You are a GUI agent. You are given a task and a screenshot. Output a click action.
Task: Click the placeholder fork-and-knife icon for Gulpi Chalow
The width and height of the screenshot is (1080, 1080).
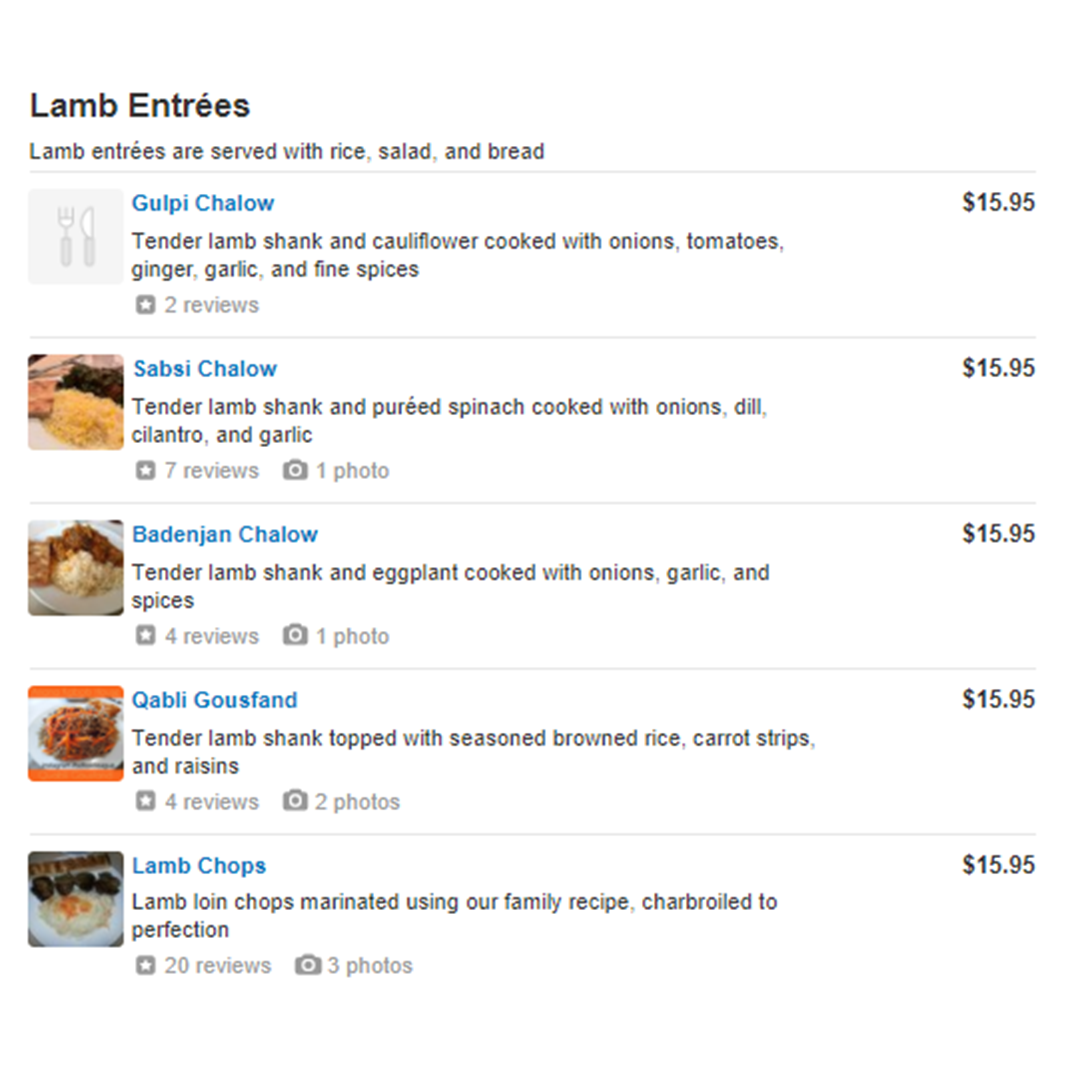click(x=76, y=237)
